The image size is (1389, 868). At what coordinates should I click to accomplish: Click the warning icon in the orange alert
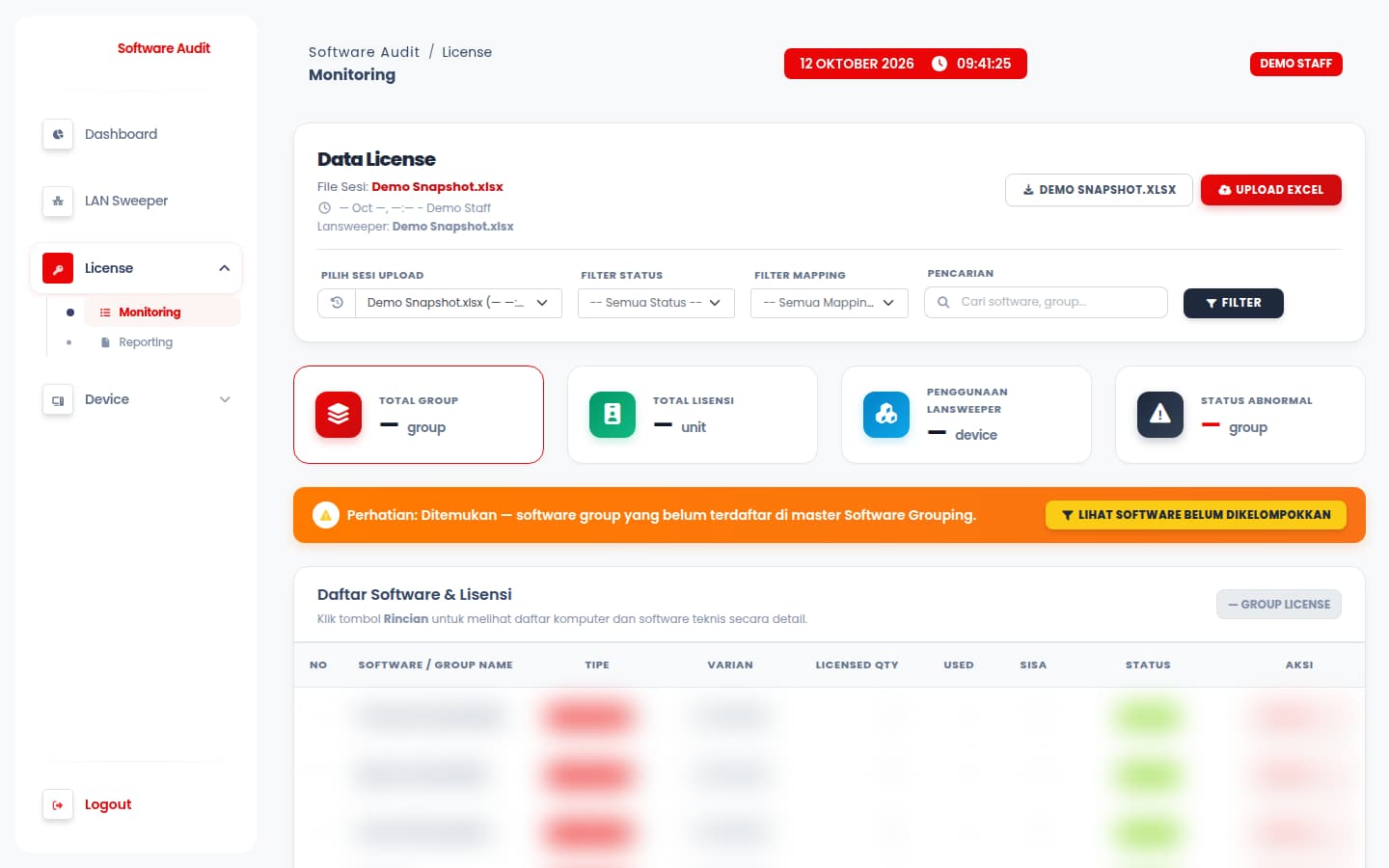(326, 515)
